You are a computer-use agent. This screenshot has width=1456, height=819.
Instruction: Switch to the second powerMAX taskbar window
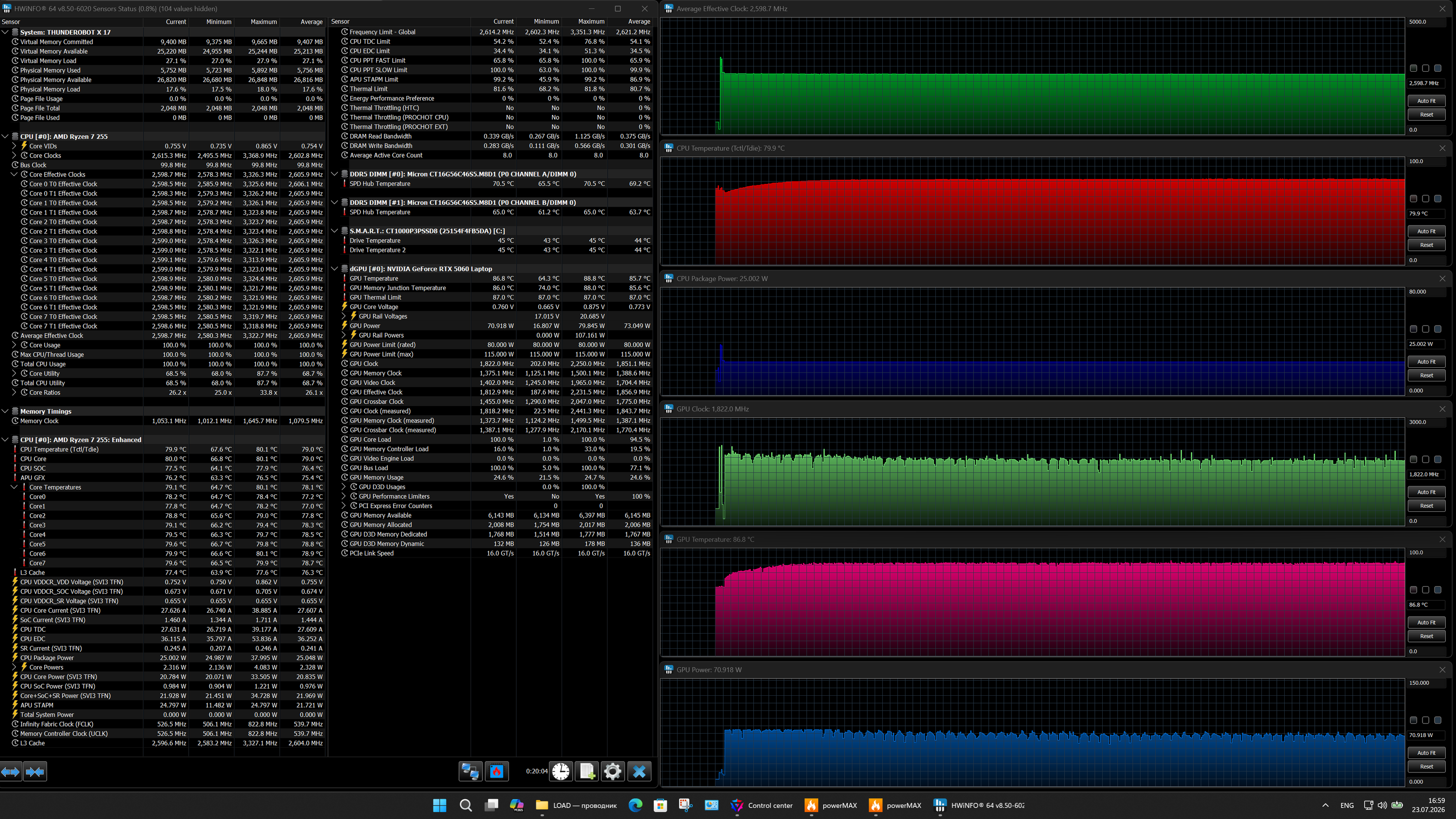click(896, 805)
